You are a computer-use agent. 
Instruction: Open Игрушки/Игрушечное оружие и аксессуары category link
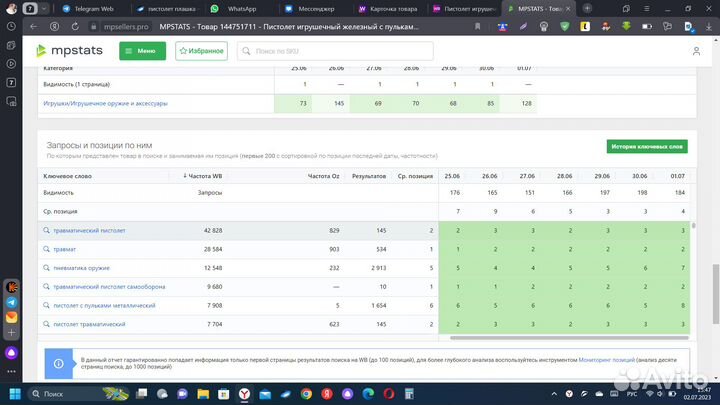coord(106,103)
